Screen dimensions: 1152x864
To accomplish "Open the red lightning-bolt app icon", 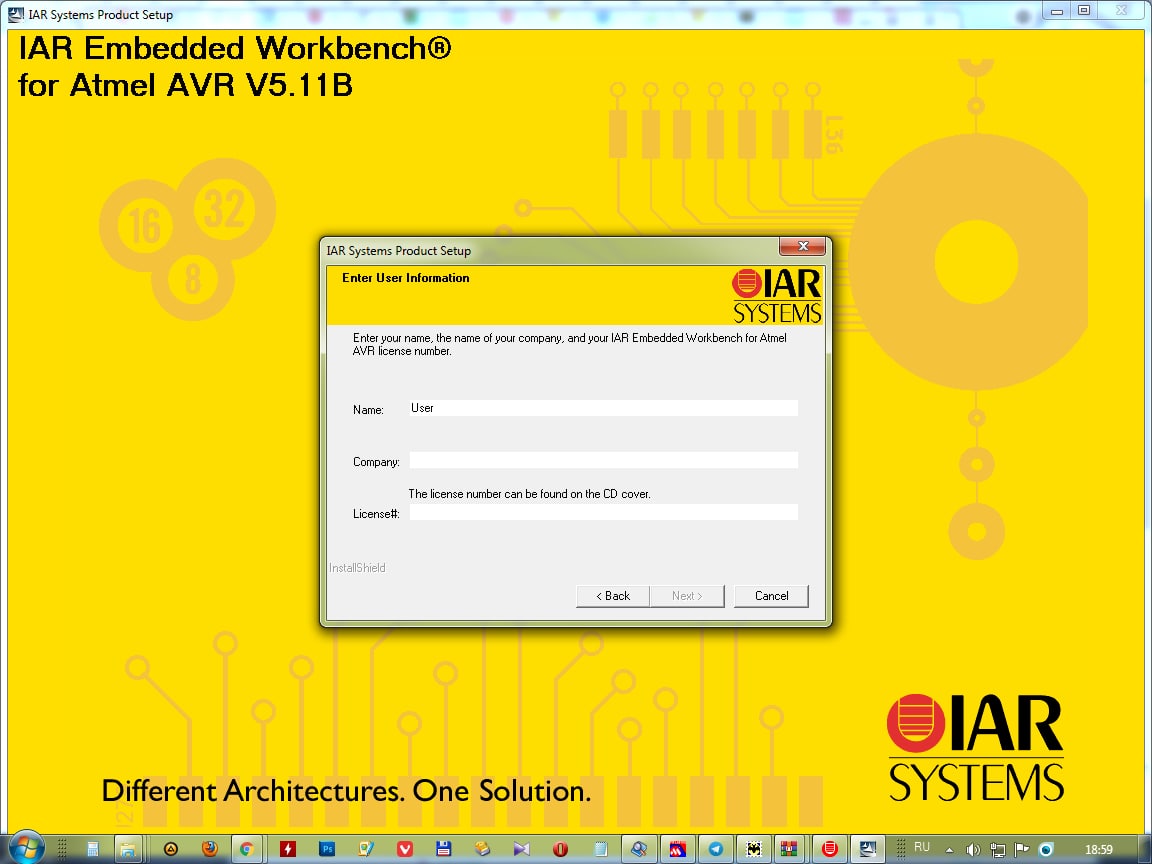I will tap(288, 849).
